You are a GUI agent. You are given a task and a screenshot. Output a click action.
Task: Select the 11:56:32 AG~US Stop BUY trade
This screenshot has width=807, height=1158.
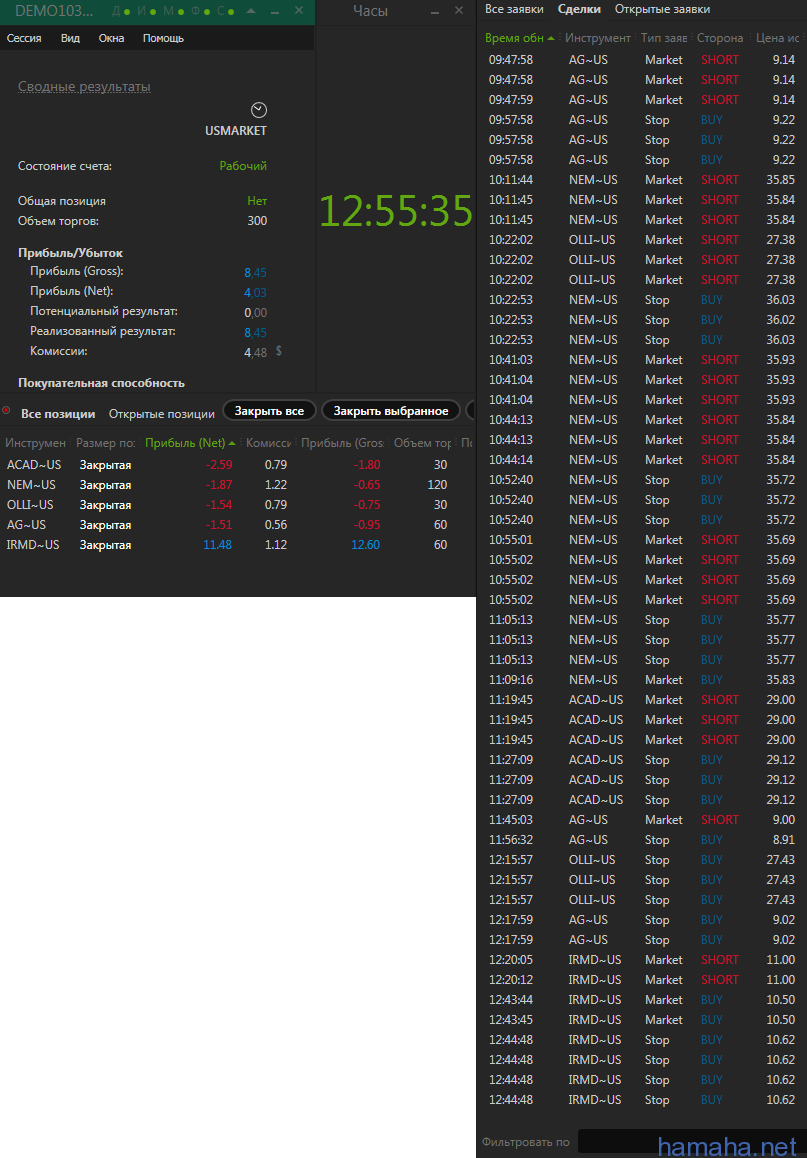pyautogui.click(x=642, y=840)
